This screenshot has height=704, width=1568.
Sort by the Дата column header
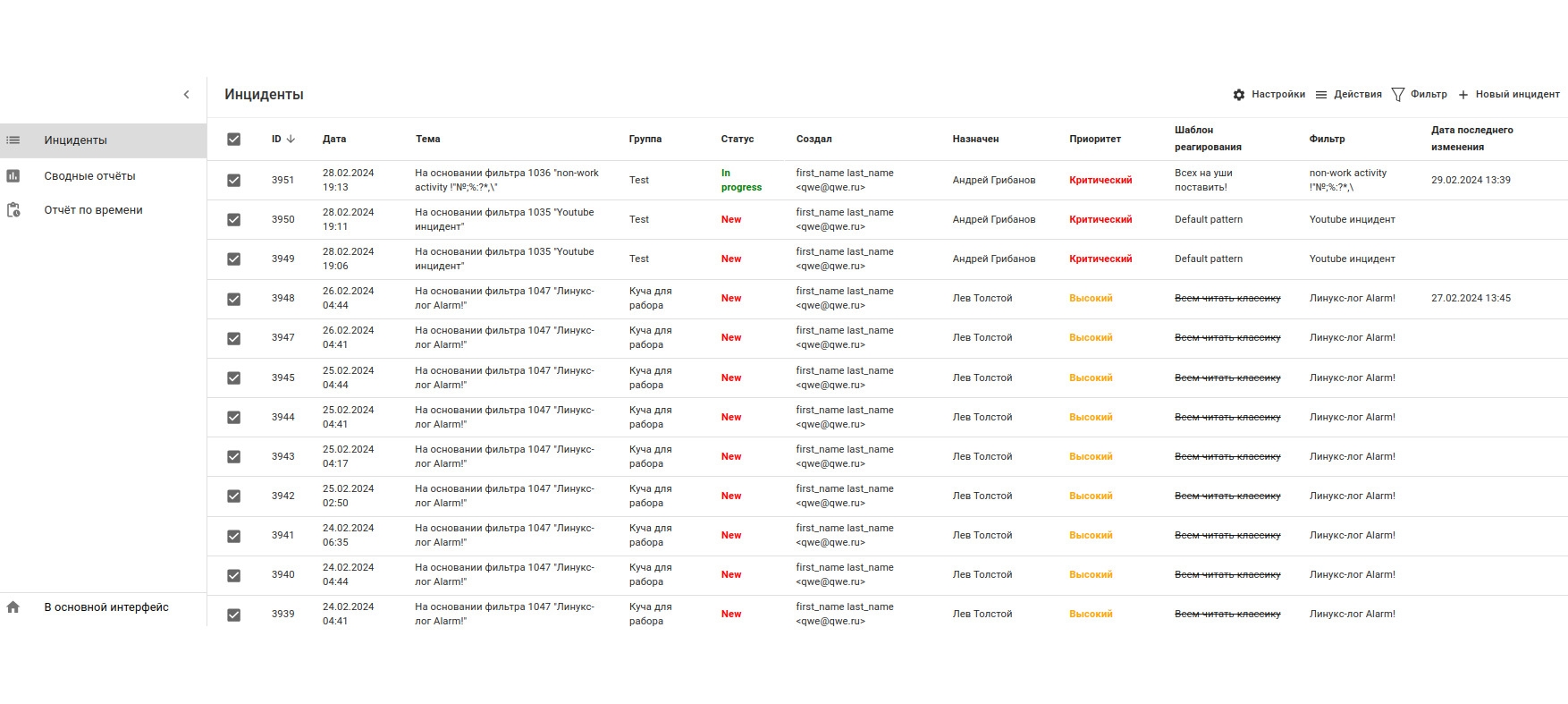coord(334,140)
